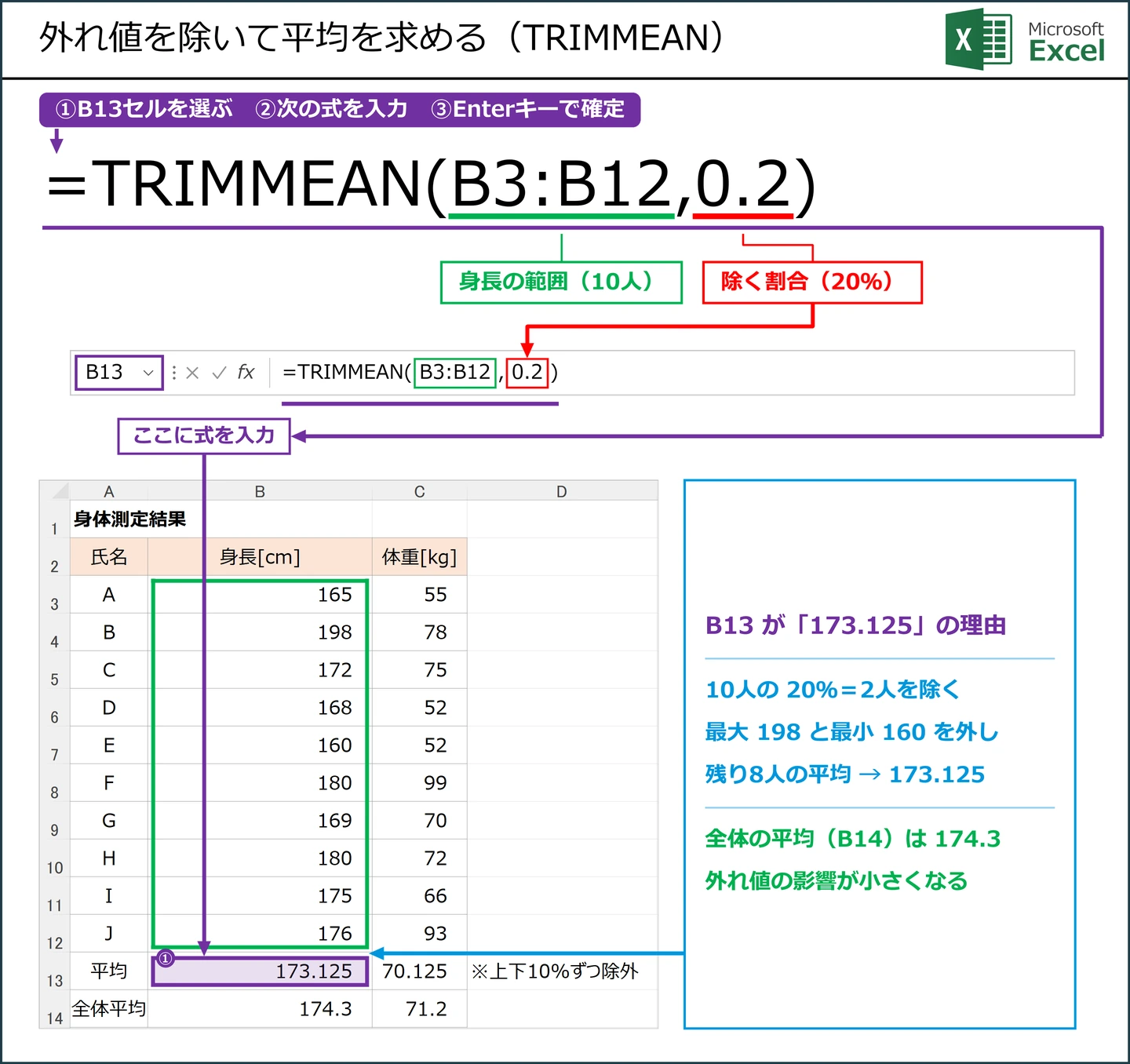This screenshot has width=1130, height=1064.
Task: Select column A header
Action: coord(109,491)
